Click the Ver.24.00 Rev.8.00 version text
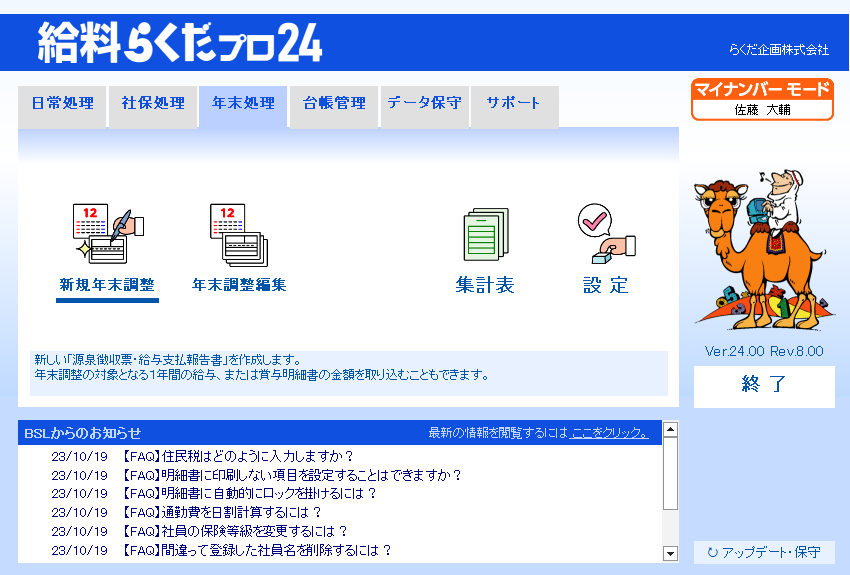This screenshot has width=850, height=575. [764, 351]
